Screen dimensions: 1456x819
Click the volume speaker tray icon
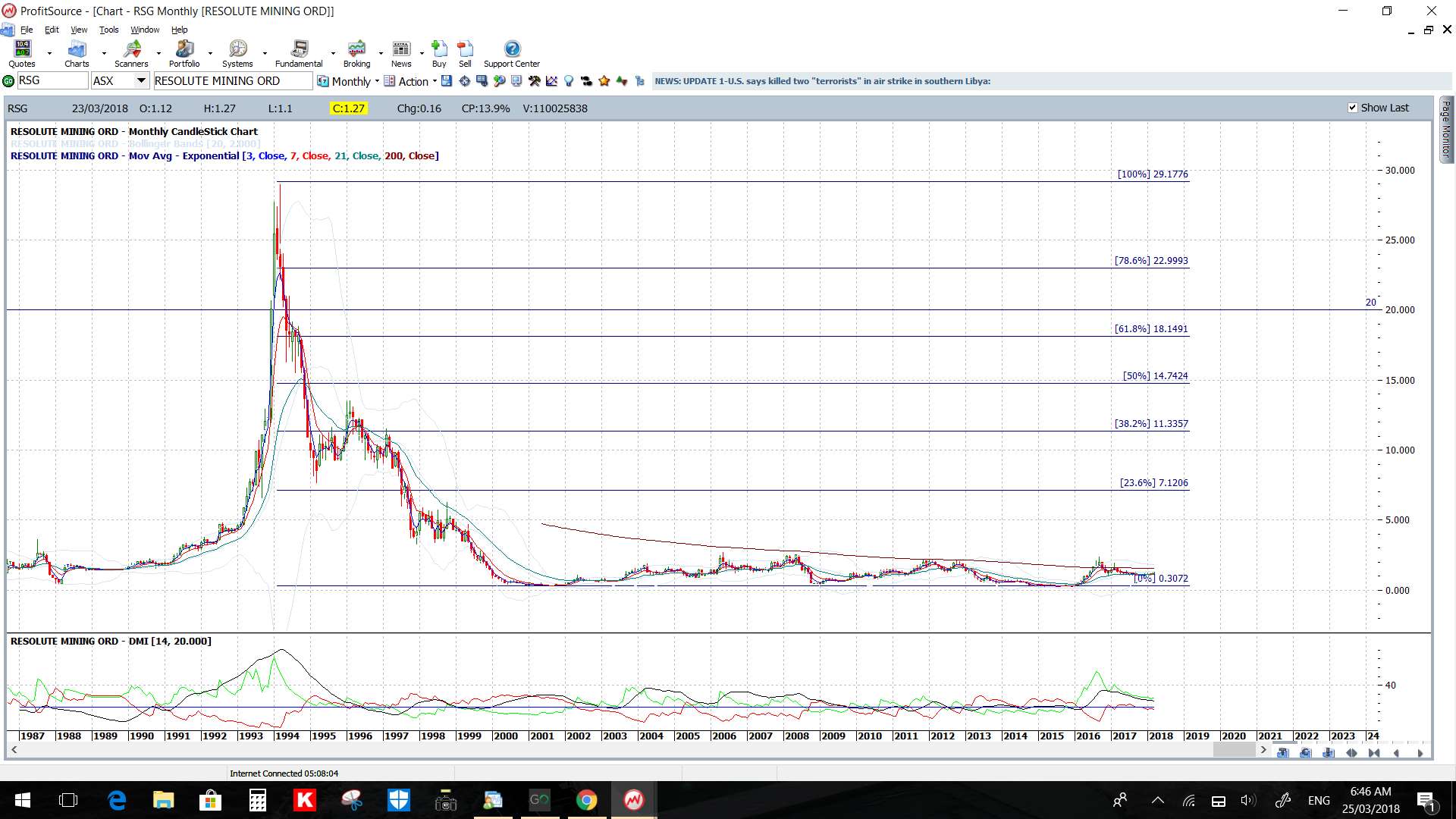point(1248,800)
